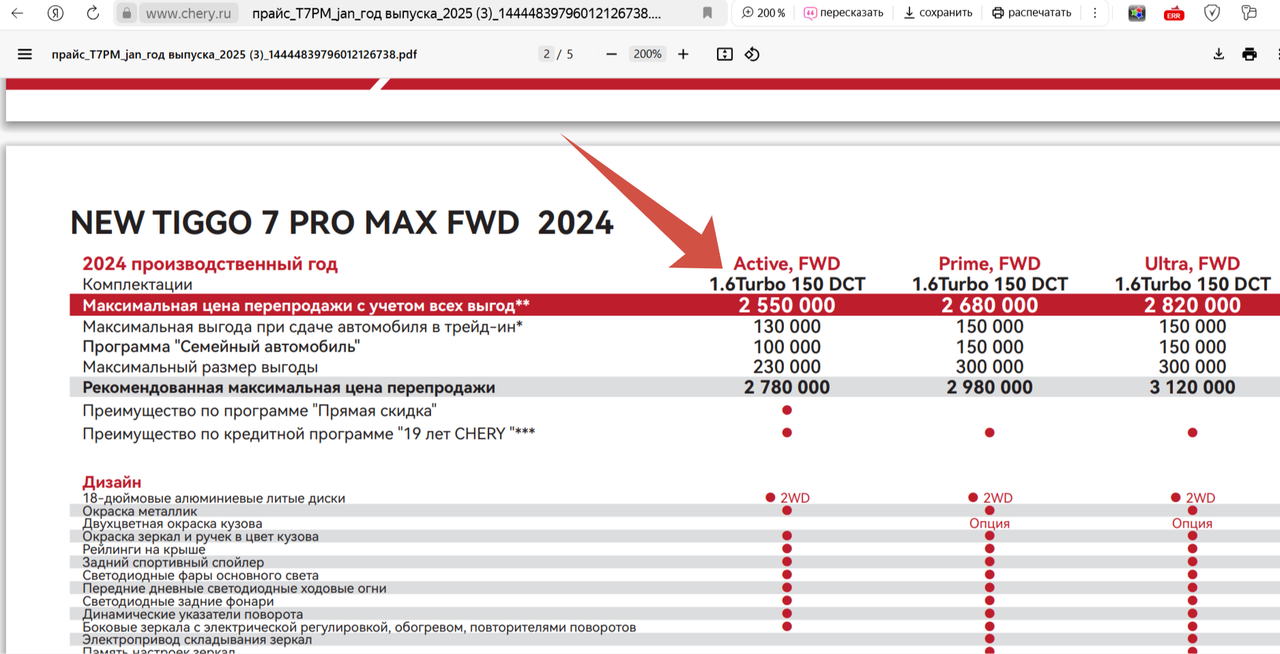Click price 2 680 000
Image resolution: width=1280 pixels, height=654 pixels.
pyautogui.click(x=989, y=305)
